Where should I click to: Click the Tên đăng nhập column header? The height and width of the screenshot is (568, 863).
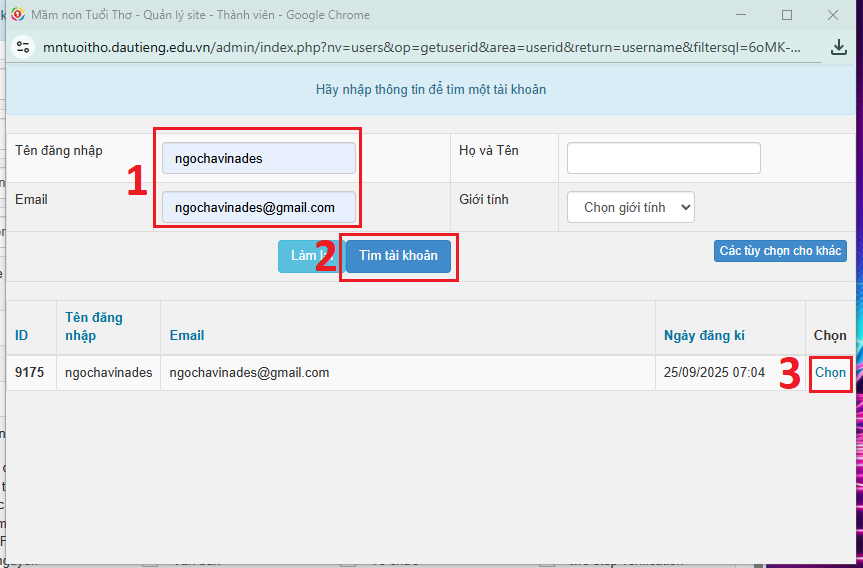click(x=94, y=326)
